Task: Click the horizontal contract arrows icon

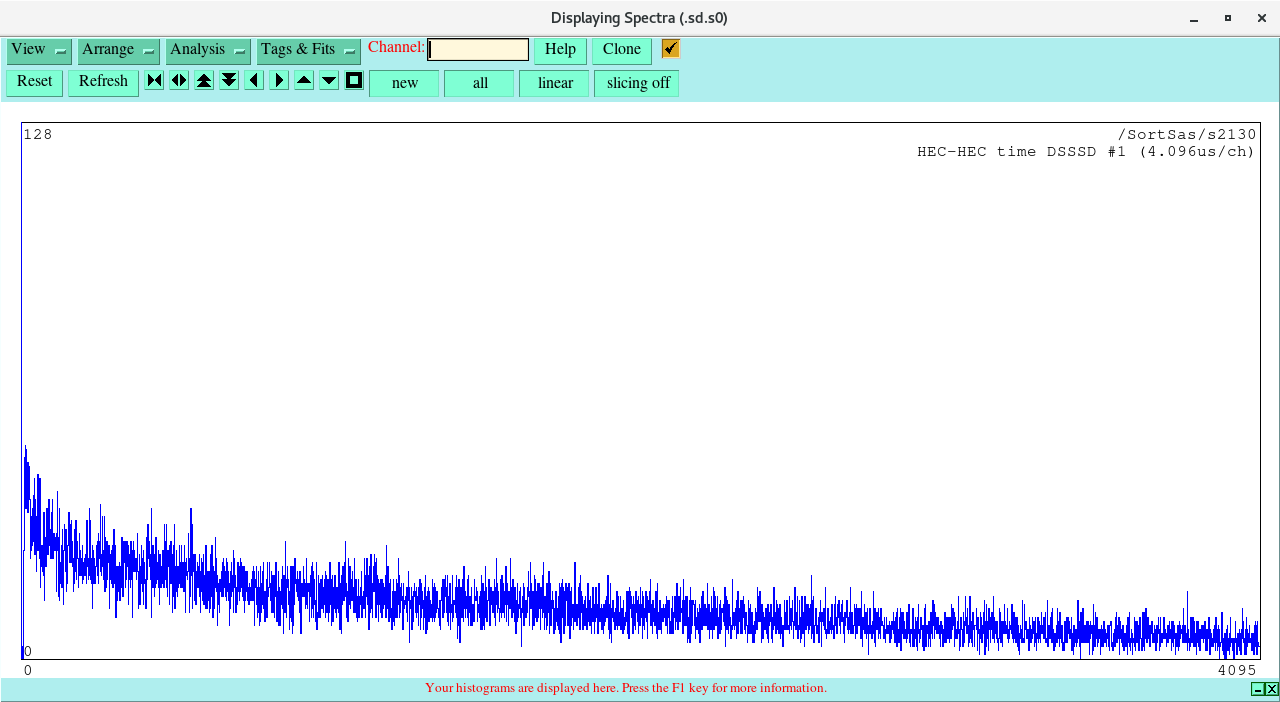Action: pyautogui.click(x=154, y=80)
